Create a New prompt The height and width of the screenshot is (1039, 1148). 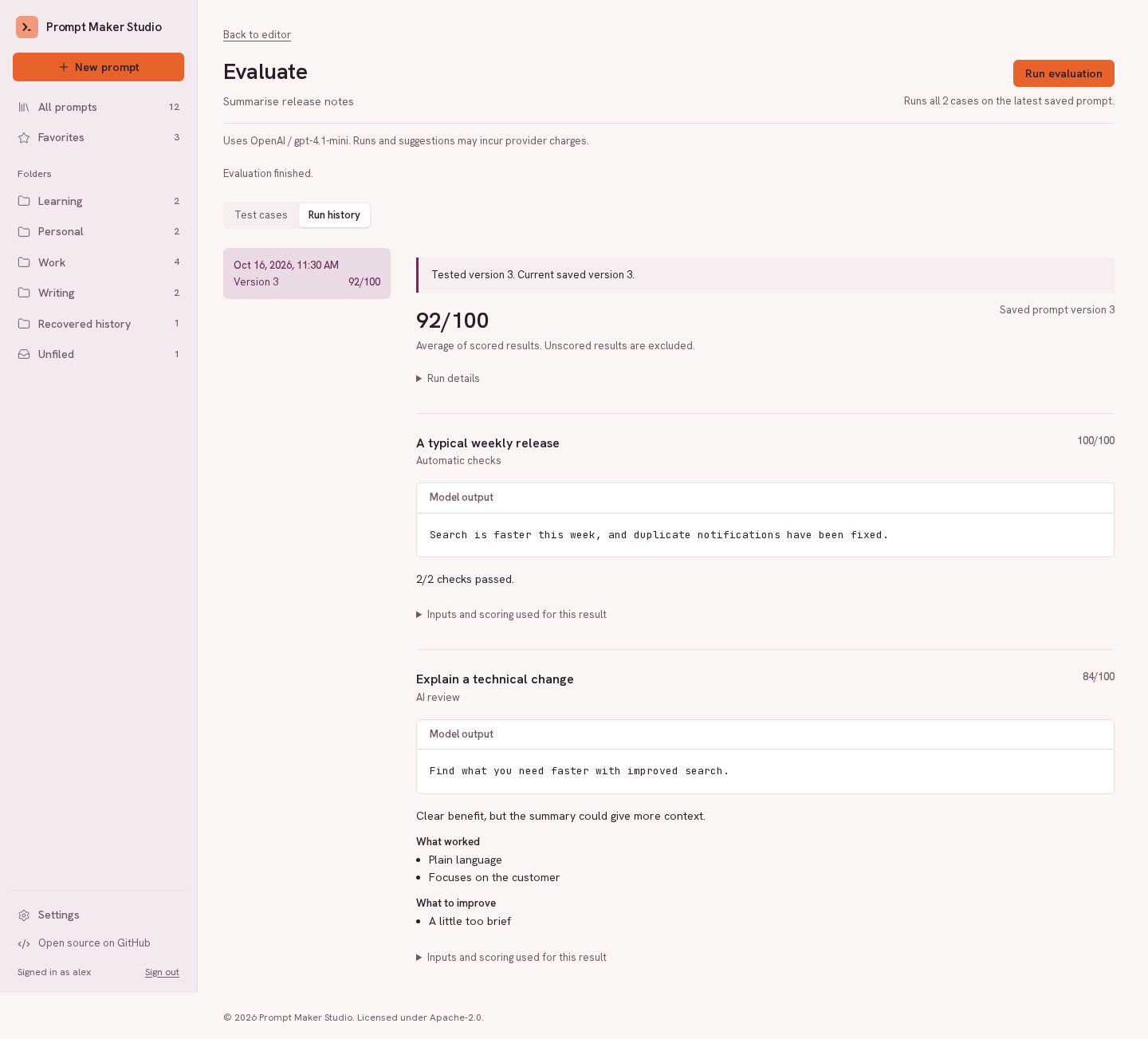[x=98, y=67]
